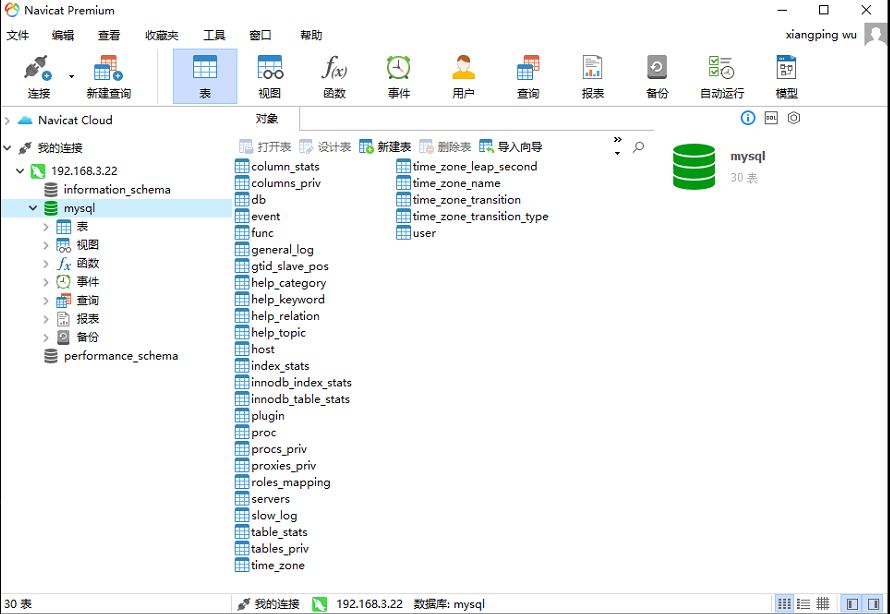This screenshot has height=614, width=890.
Task: Click the search magnifier icon
Action: pos(639,147)
